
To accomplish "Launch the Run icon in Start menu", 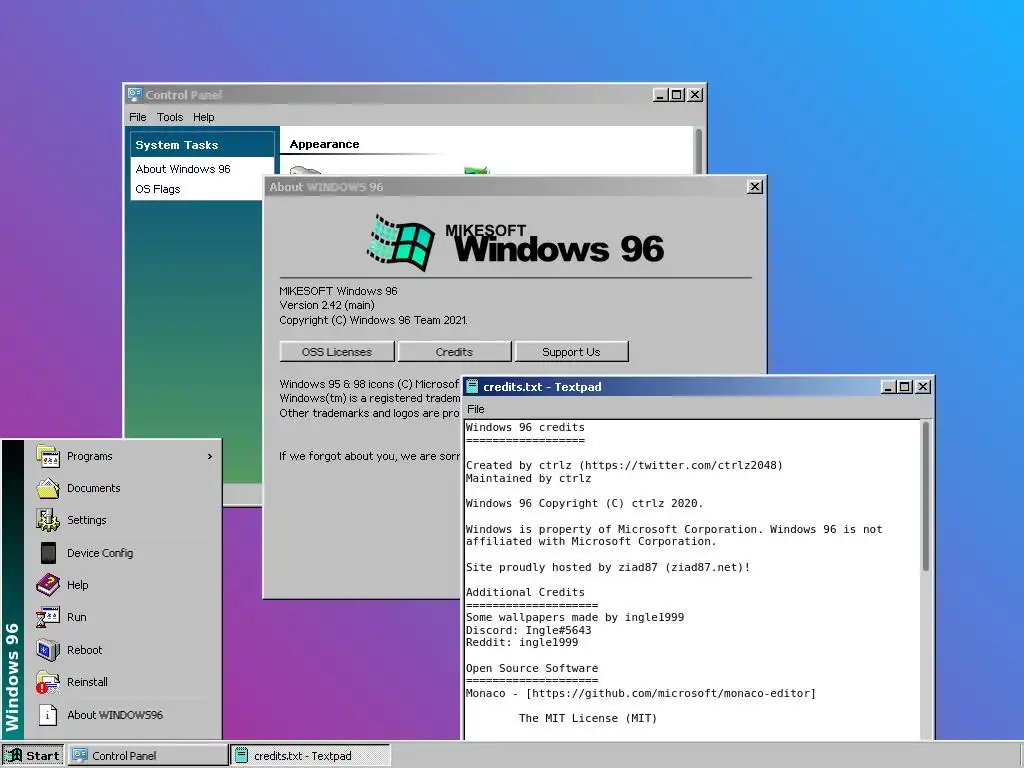I will (x=48, y=616).
